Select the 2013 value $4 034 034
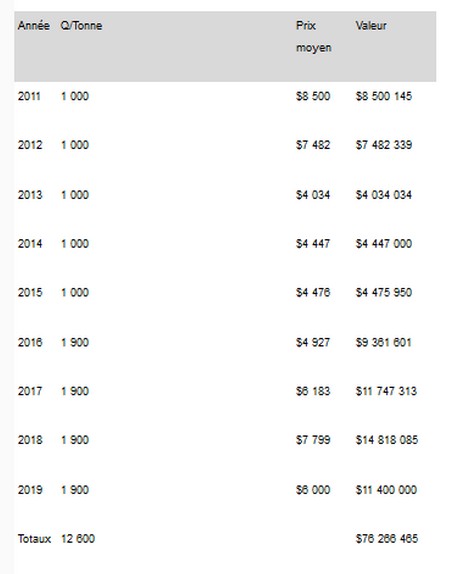Viewport: 450px width, 574px height. click(384, 195)
